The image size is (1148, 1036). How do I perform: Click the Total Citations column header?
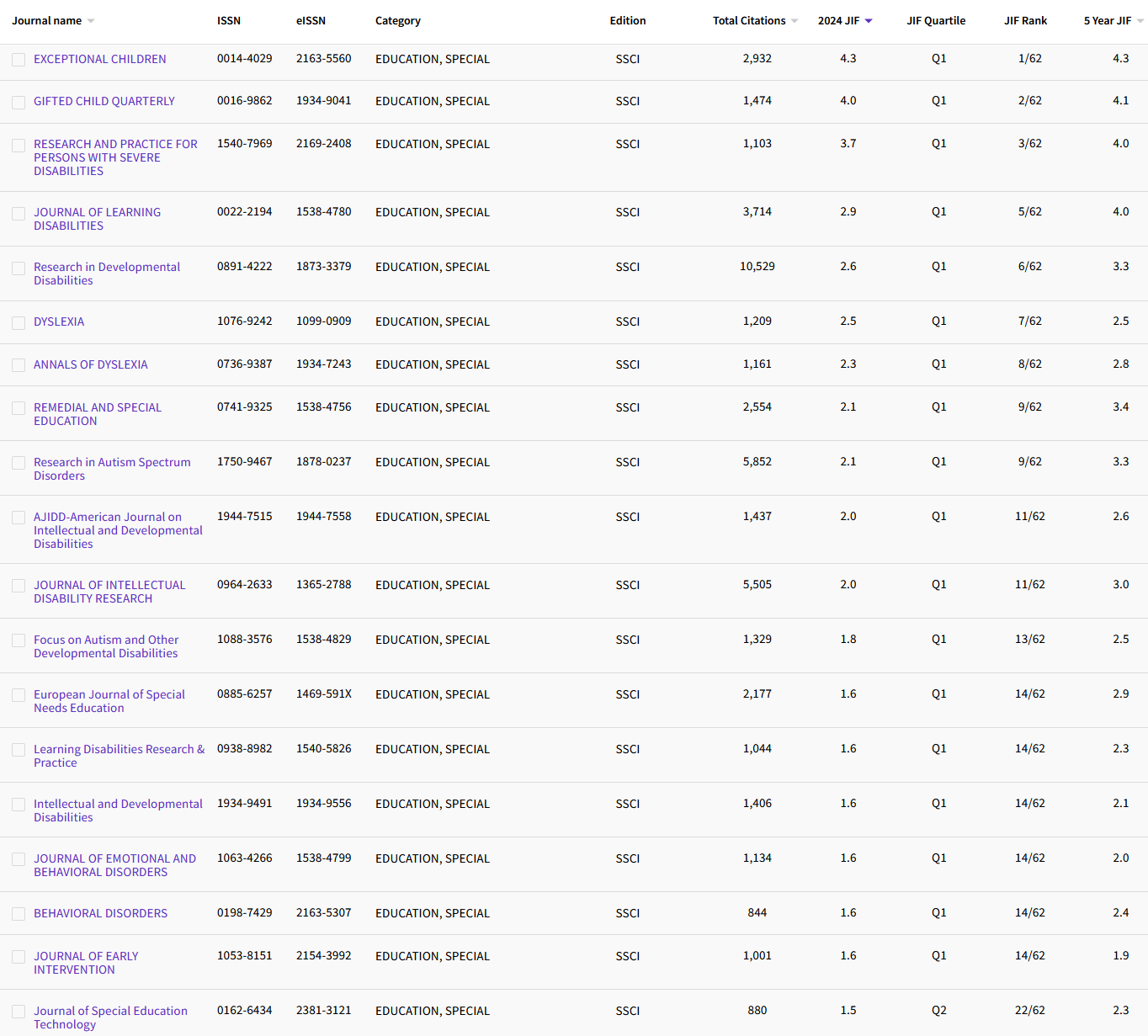749,21
